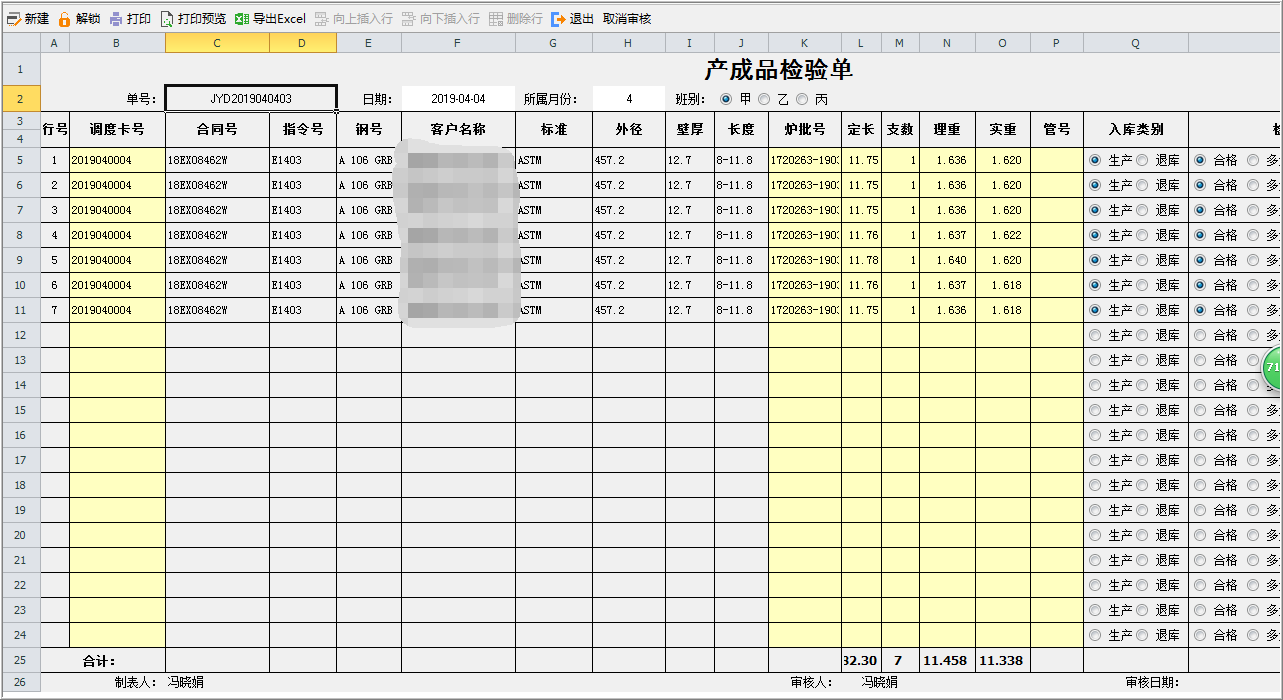Click the 457.2 outer diameter in row 7
The height and width of the screenshot is (700, 1283).
[x=629, y=310]
